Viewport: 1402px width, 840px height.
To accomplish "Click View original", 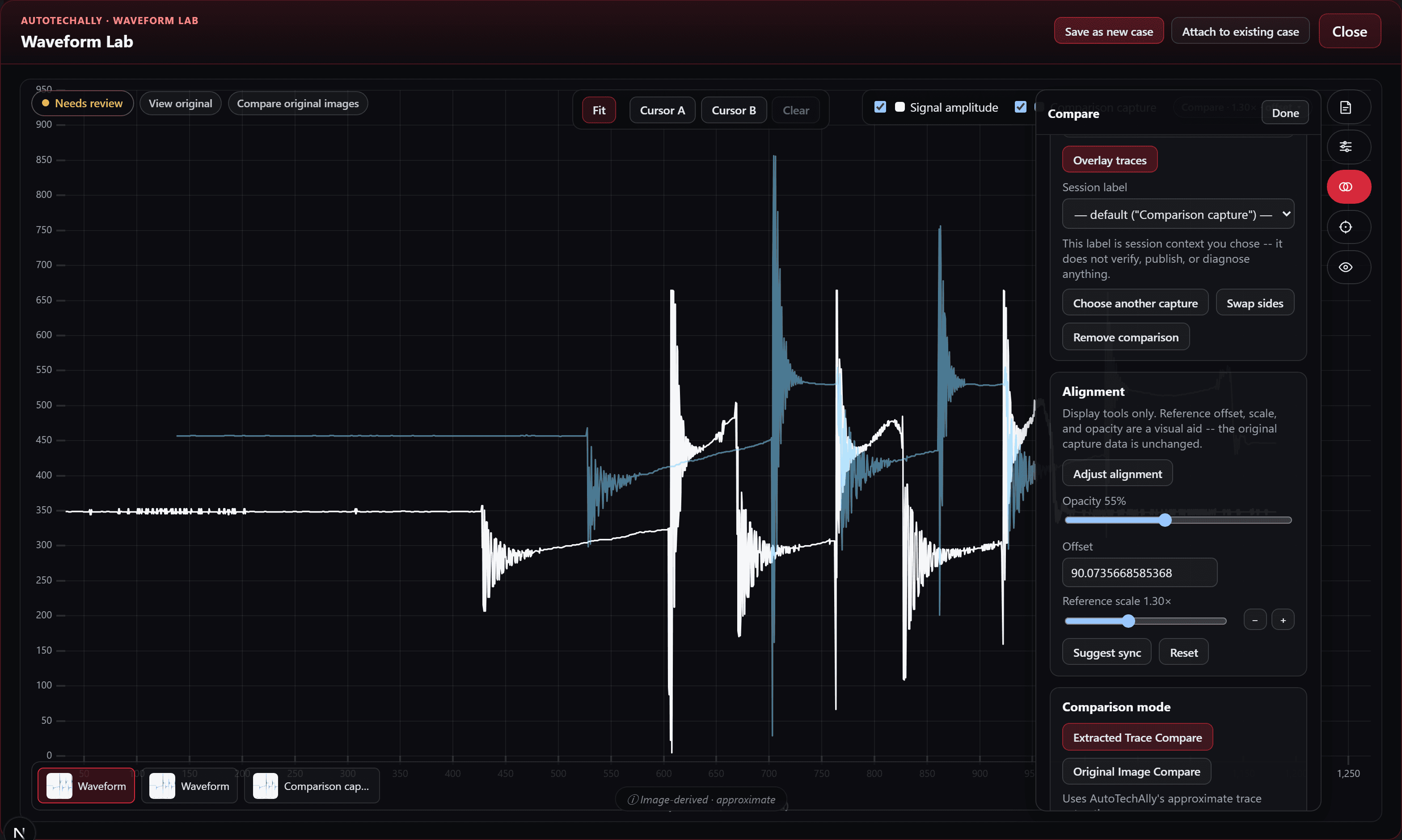I will [180, 104].
